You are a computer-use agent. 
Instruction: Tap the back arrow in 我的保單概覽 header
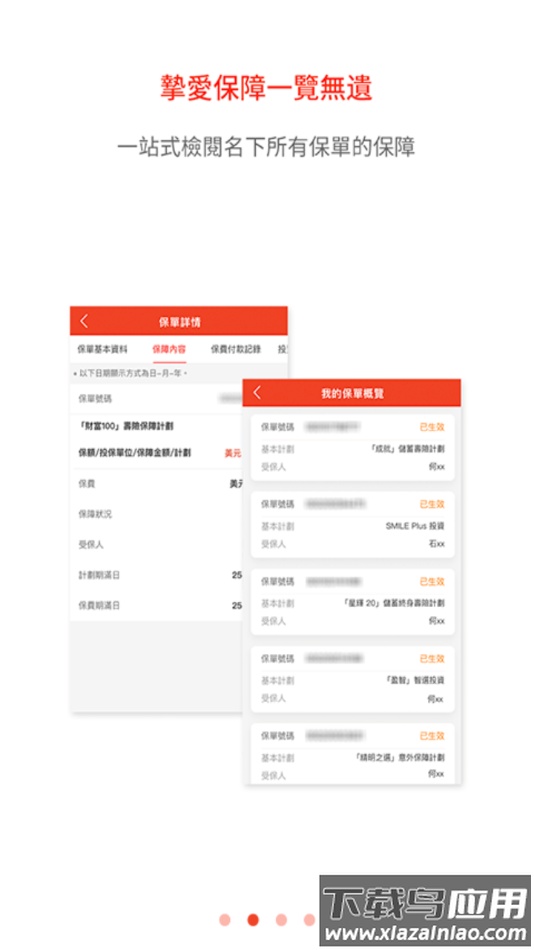[257, 393]
